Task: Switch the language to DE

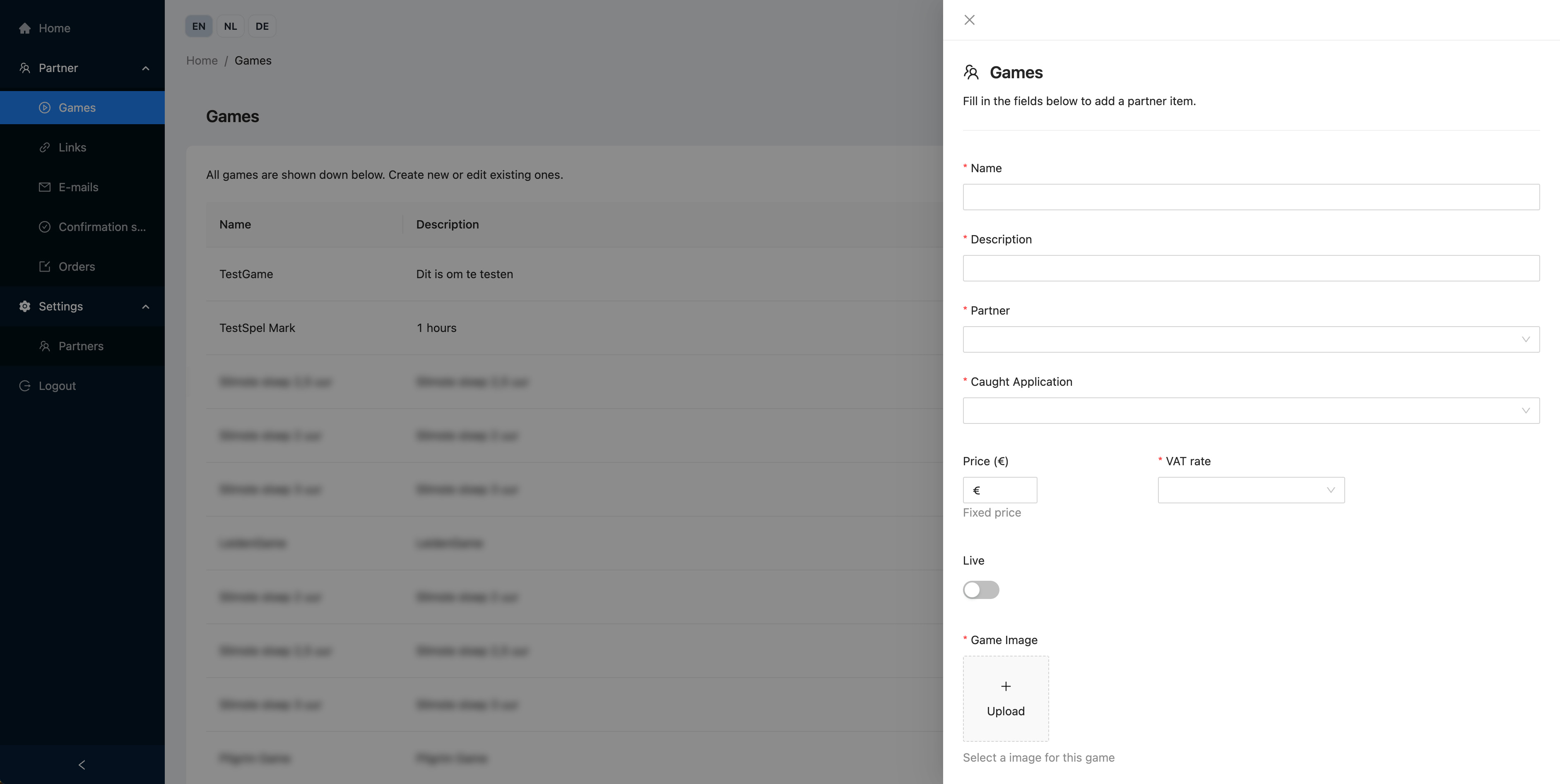Action: coord(262,26)
